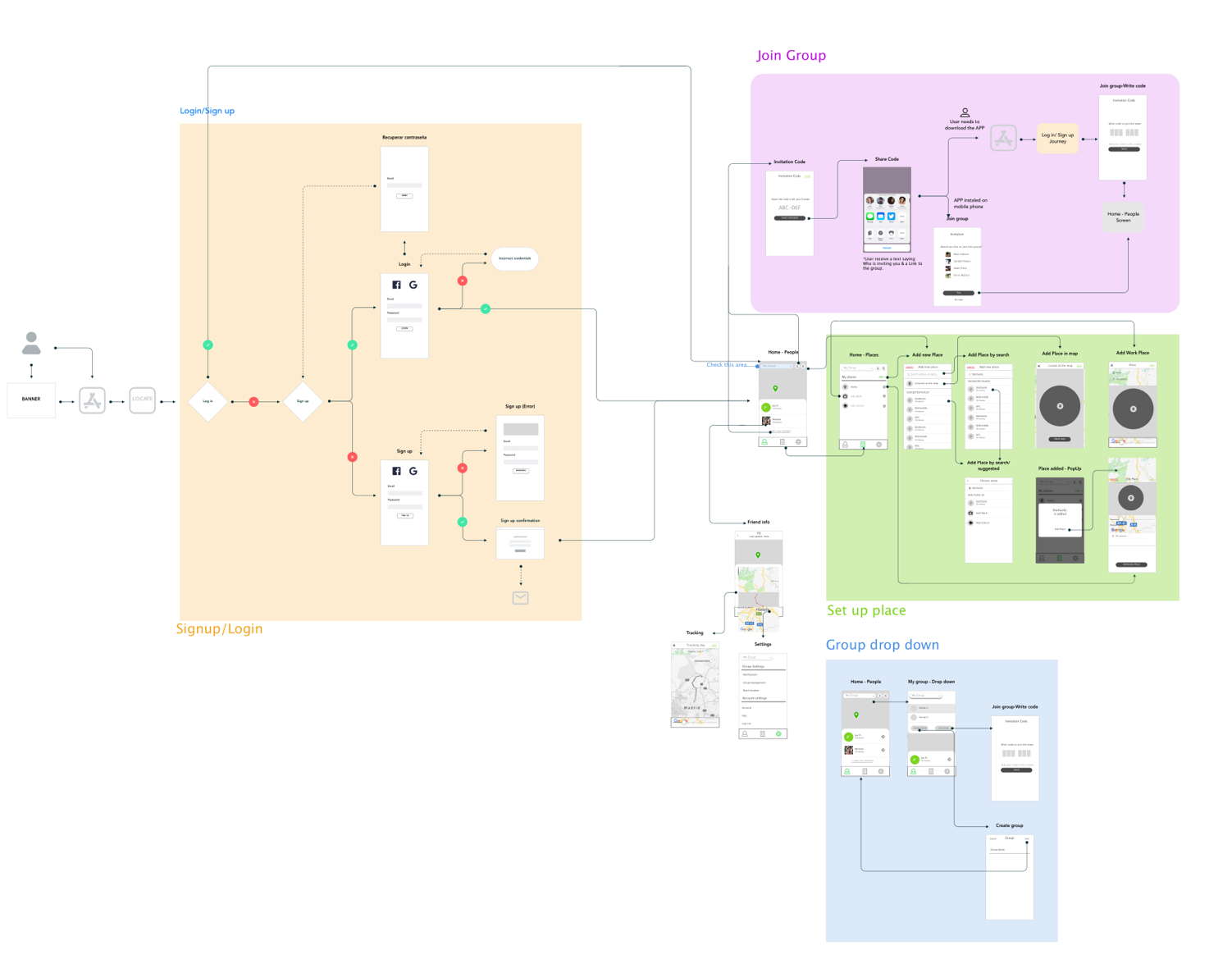The height and width of the screenshot is (959, 1232).
Task: Click the red X between Log in and Sign up diamonds
Action: pos(253,402)
